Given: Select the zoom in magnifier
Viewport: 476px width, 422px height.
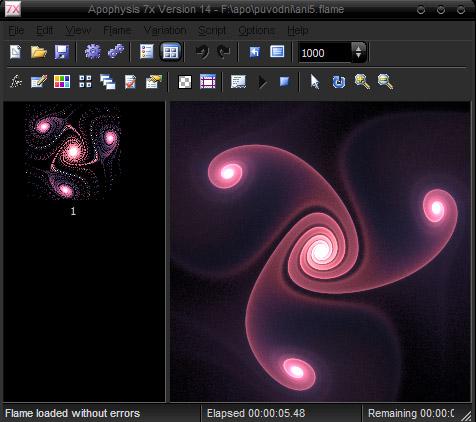Looking at the screenshot, I should coord(362,82).
